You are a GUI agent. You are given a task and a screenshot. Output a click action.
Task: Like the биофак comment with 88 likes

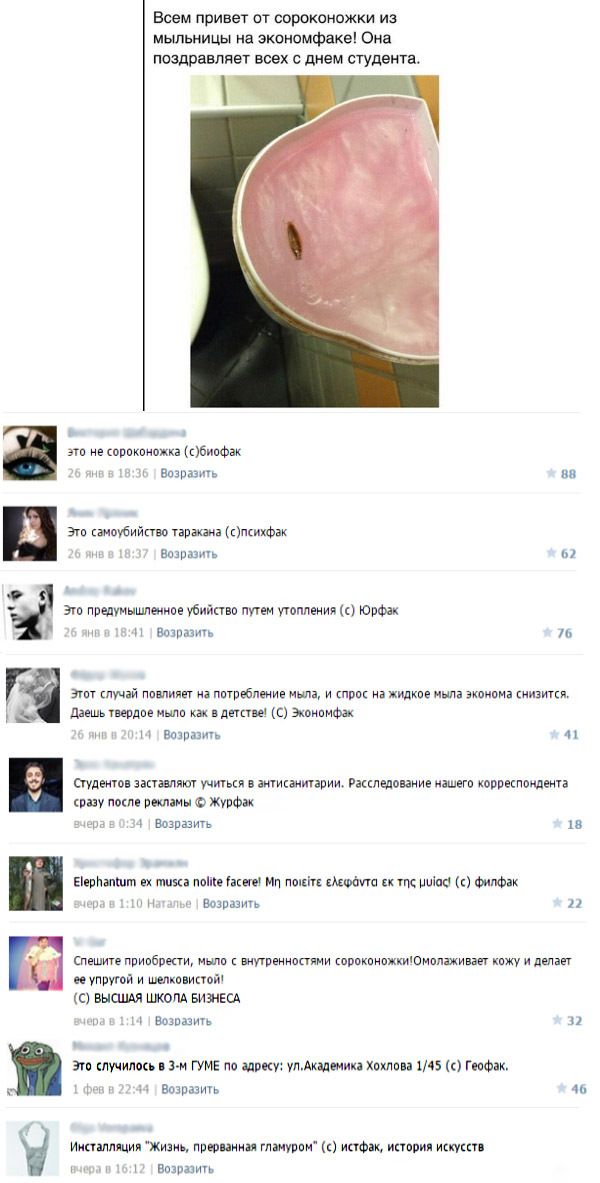point(561,474)
